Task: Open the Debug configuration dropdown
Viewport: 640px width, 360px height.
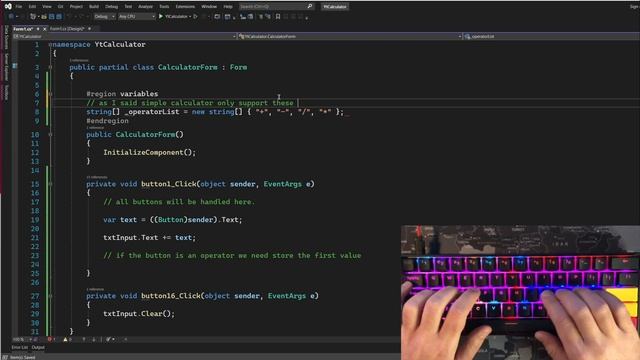Action: point(104,17)
